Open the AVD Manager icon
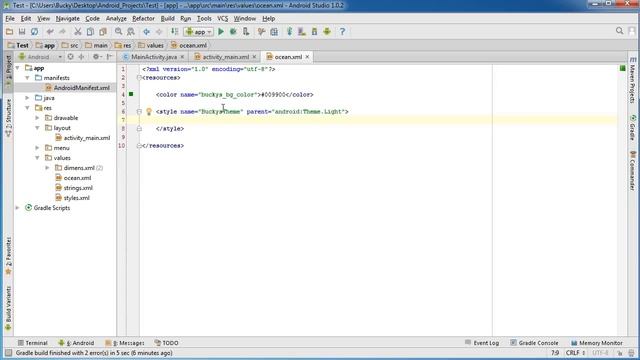 (x=302, y=31)
